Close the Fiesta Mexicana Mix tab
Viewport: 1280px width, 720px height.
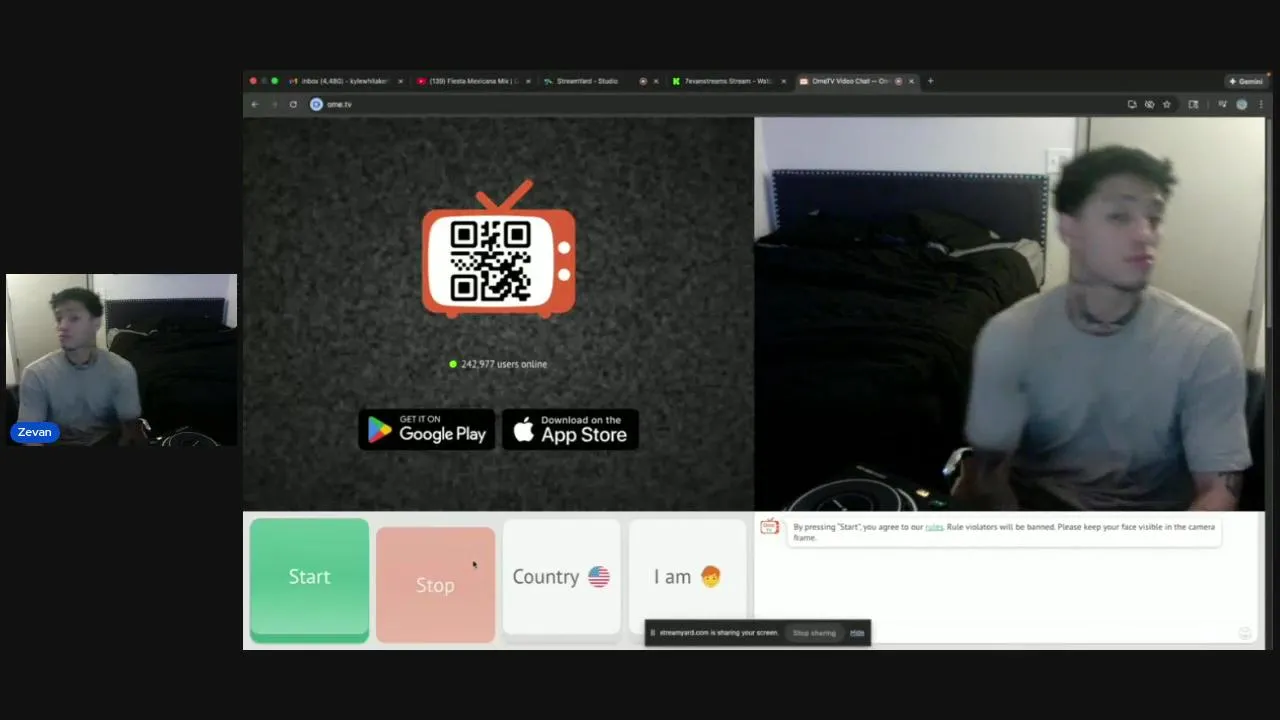click(x=528, y=81)
